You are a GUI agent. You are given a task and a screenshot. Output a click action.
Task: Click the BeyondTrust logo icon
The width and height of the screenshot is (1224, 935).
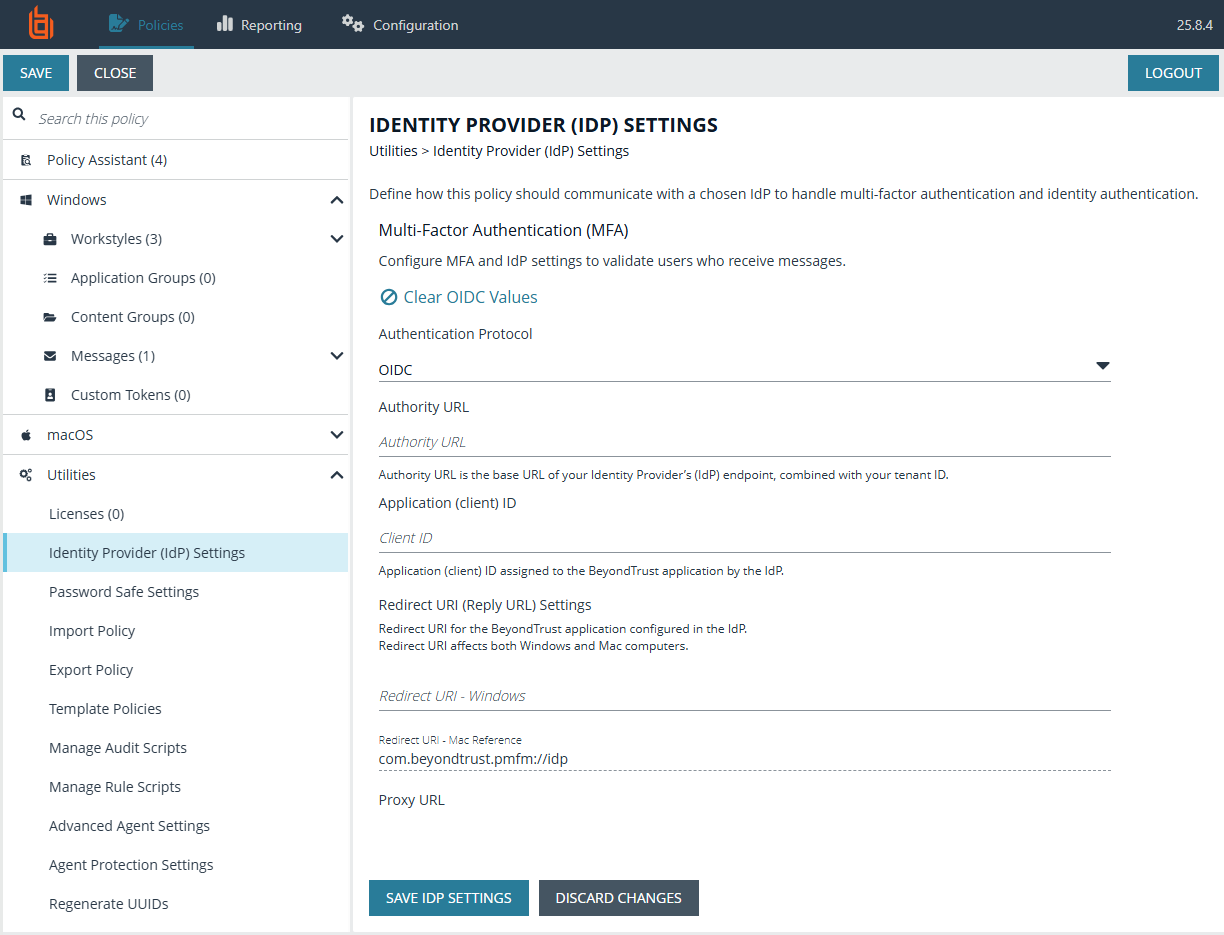coord(40,24)
